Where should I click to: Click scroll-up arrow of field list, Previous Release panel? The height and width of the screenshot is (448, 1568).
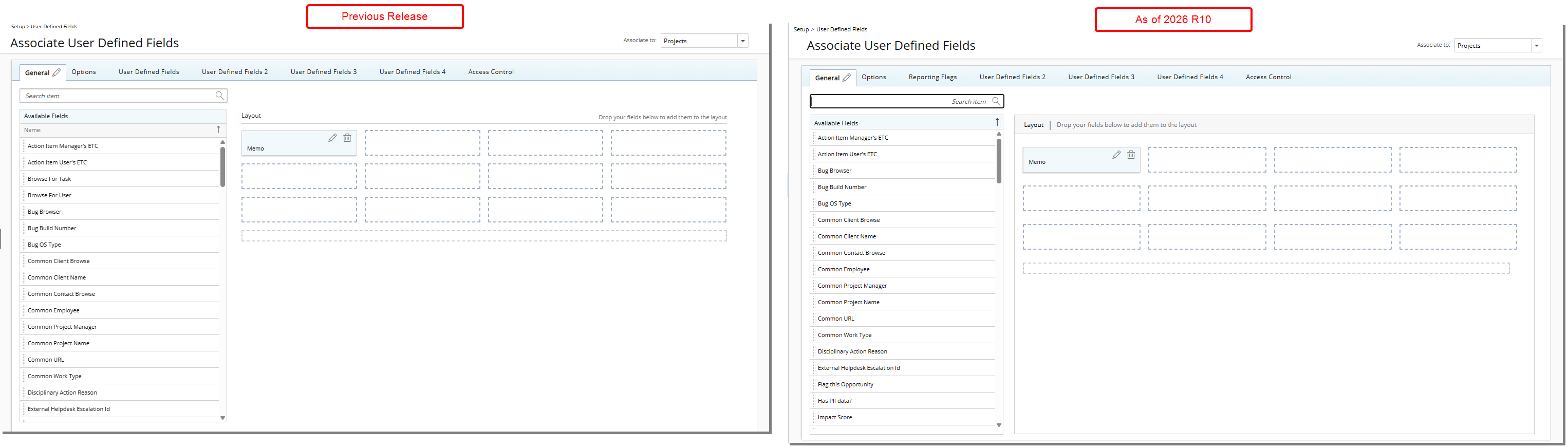point(223,142)
